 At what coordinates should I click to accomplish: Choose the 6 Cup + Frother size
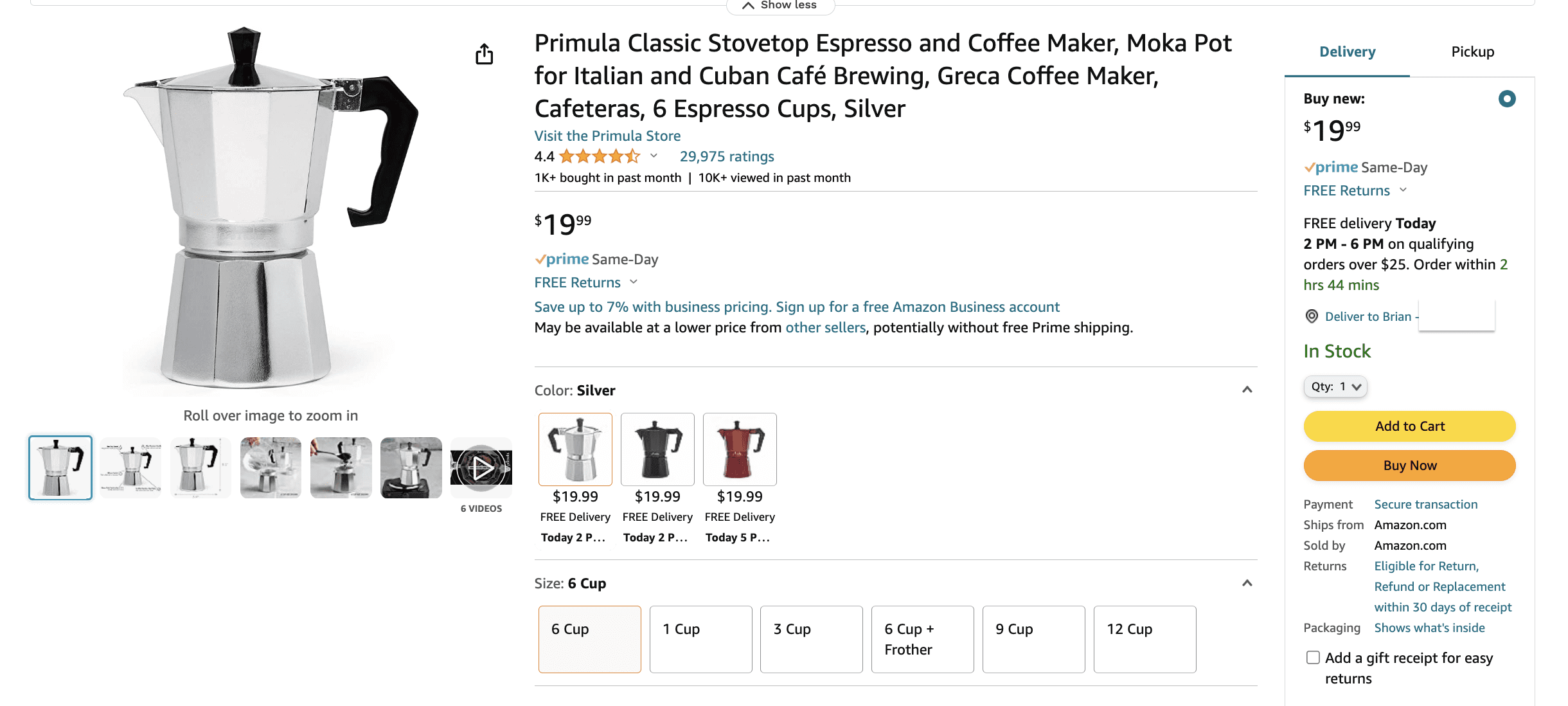(x=922, y=639)
